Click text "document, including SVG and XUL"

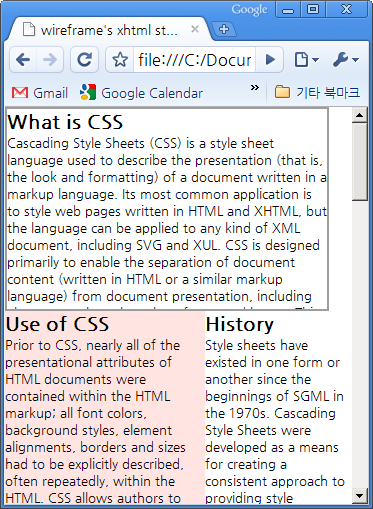point(112,246)
